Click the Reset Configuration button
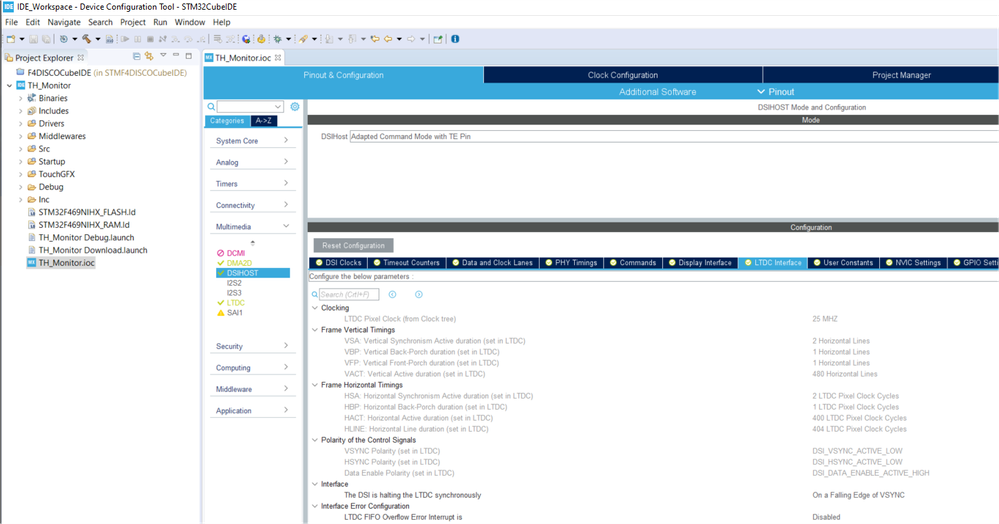Screen dimensions: 999x524 pyautogui.click(x=354, y=245)
